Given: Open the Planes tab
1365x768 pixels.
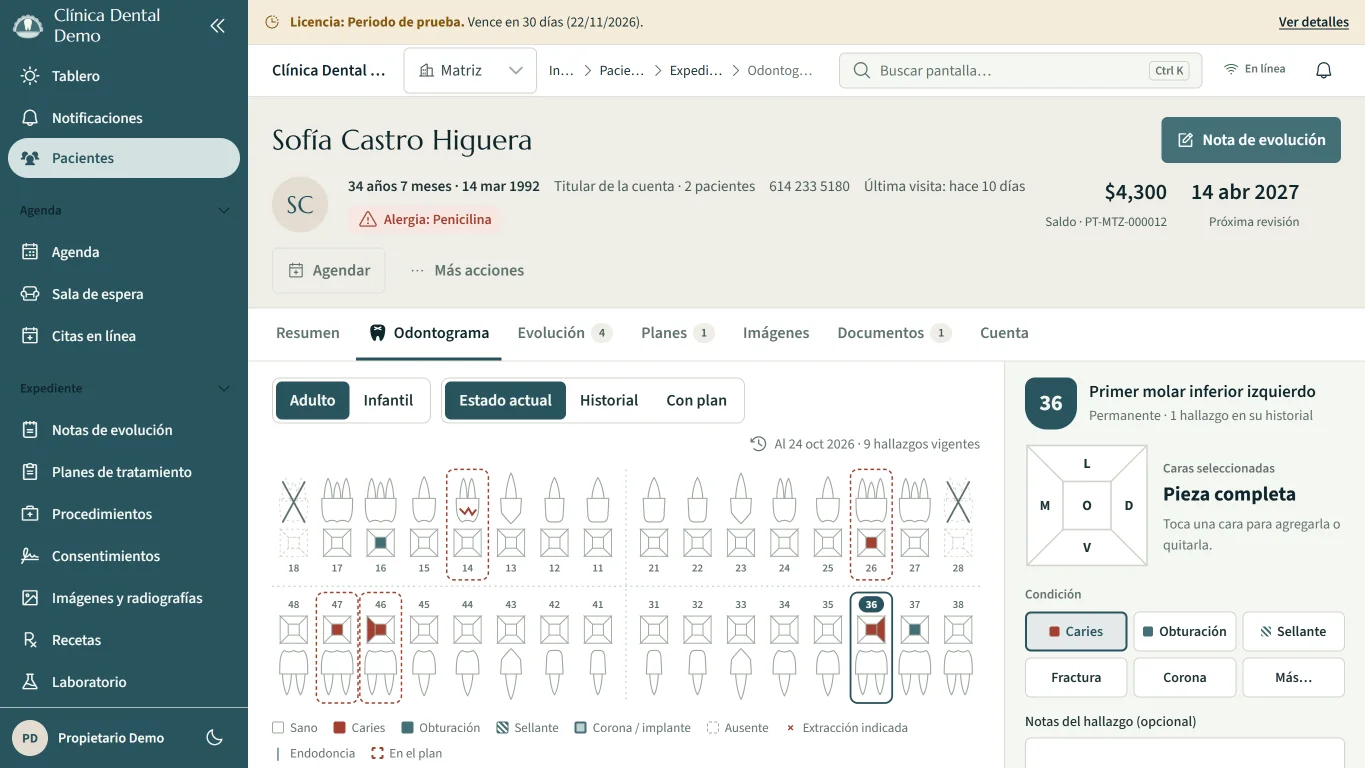Looking at the screenshot, I should 677,333.
